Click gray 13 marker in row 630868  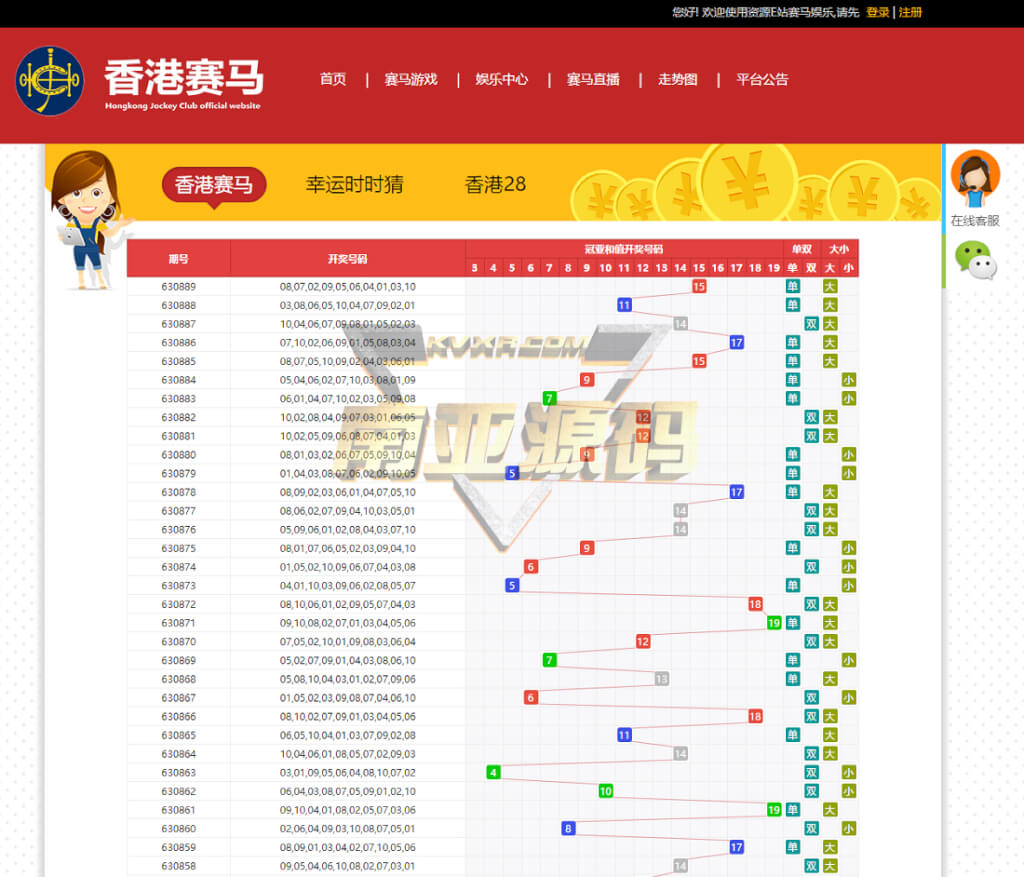[x=662, y=679]
